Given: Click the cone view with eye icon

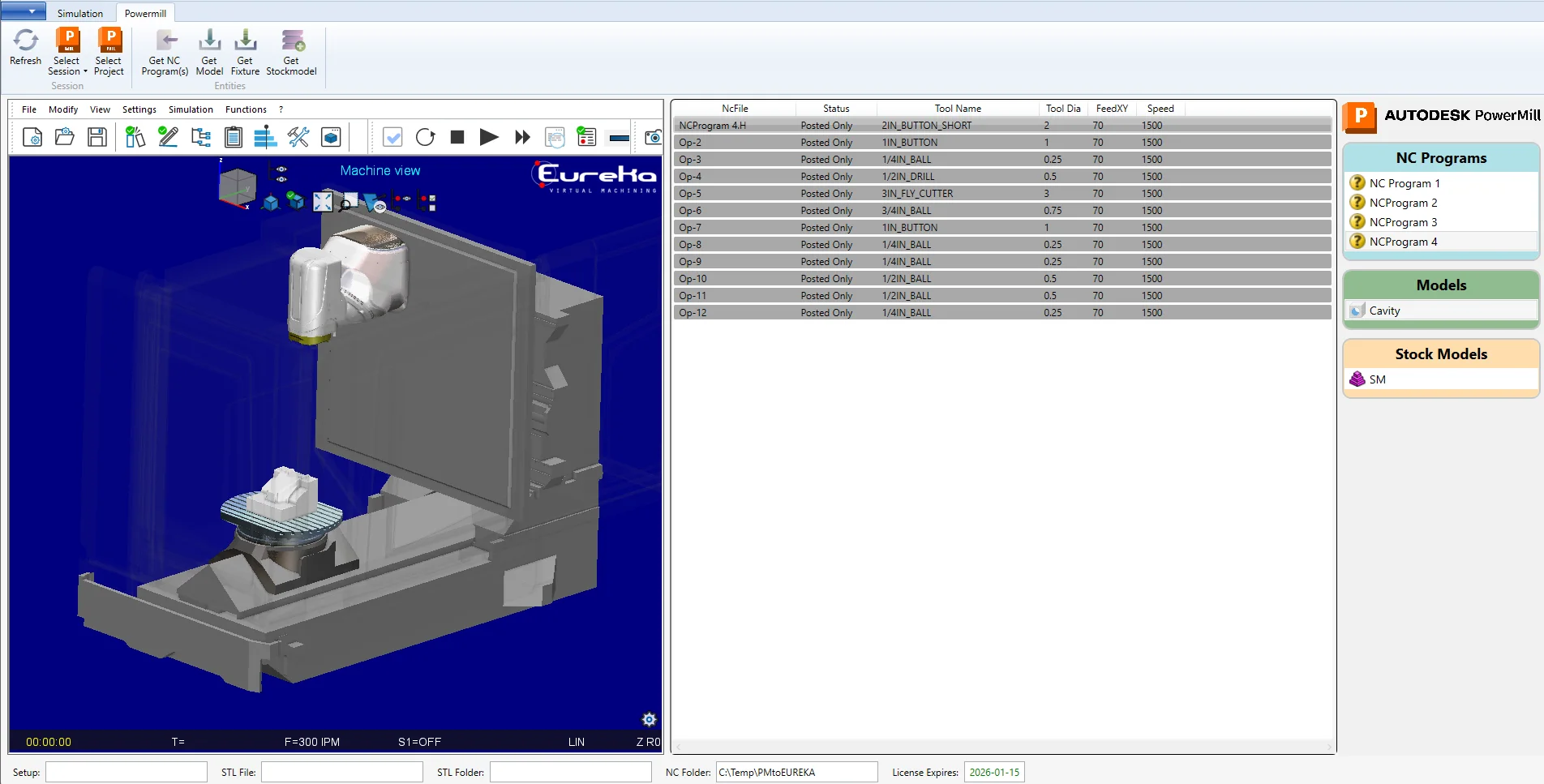Looking at the screenshot, I should [x=374, y=203].
